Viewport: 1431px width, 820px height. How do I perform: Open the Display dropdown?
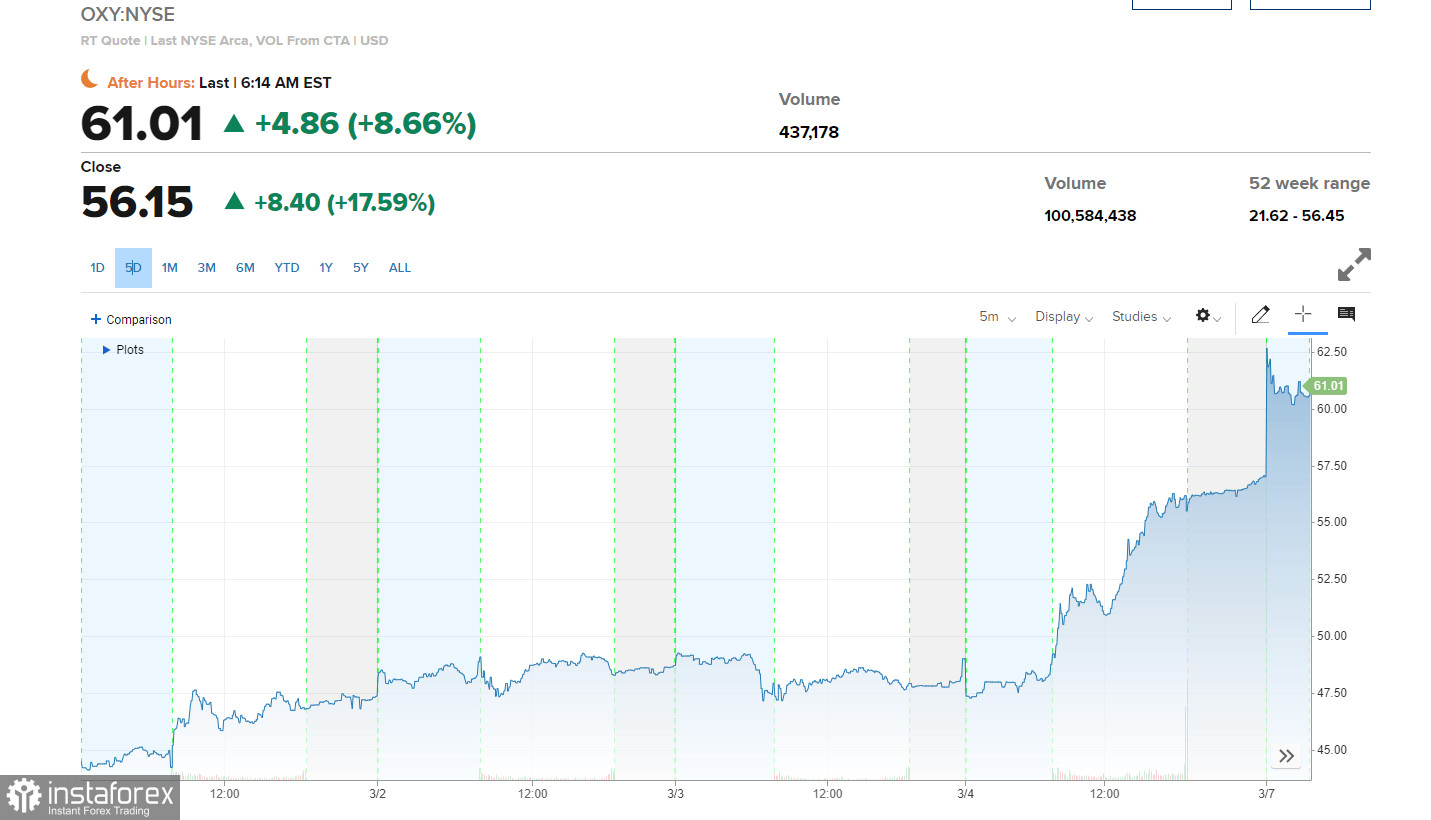coord(1064,316)
